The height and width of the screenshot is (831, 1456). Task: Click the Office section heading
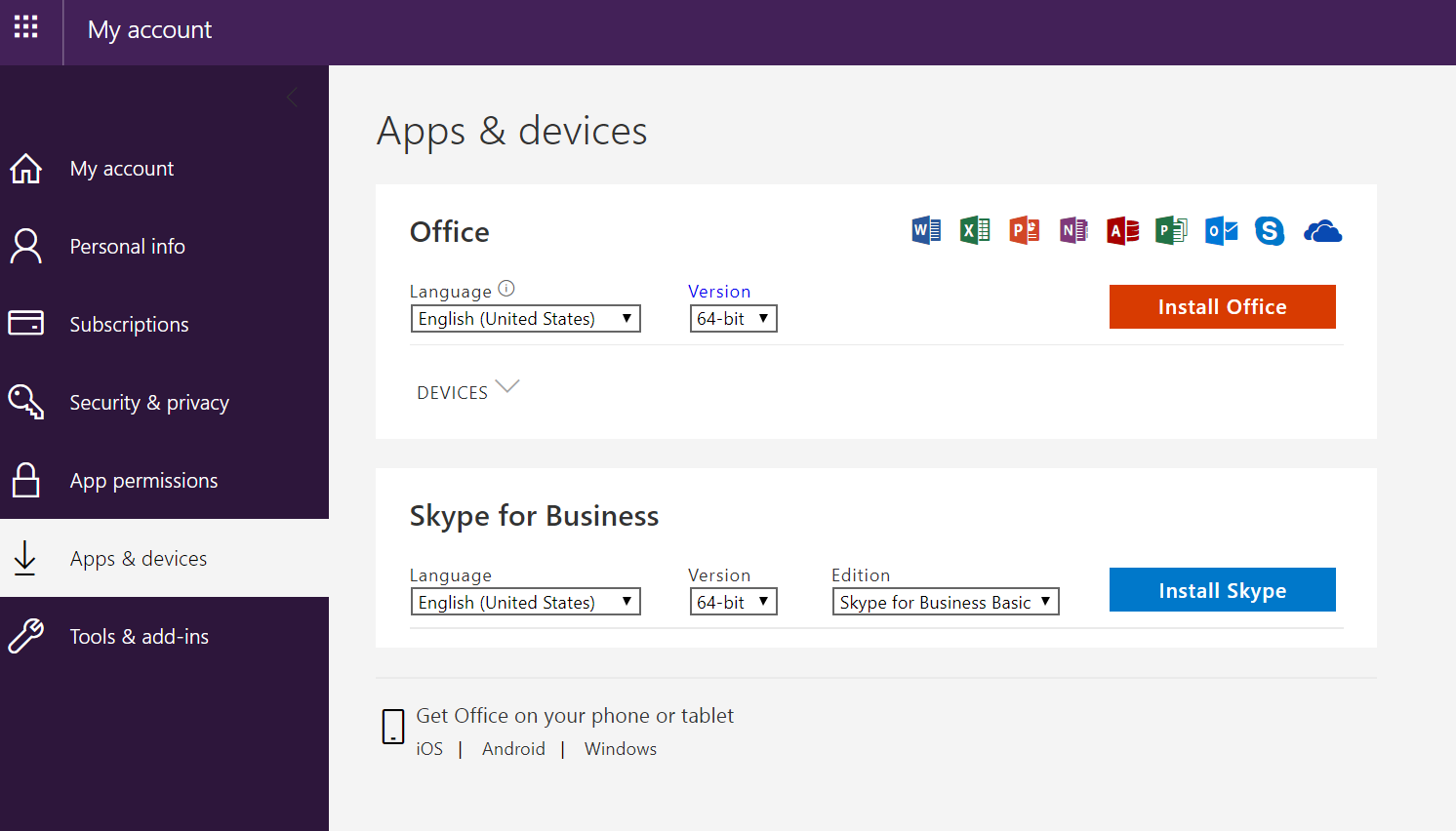[x=450, y=232]
